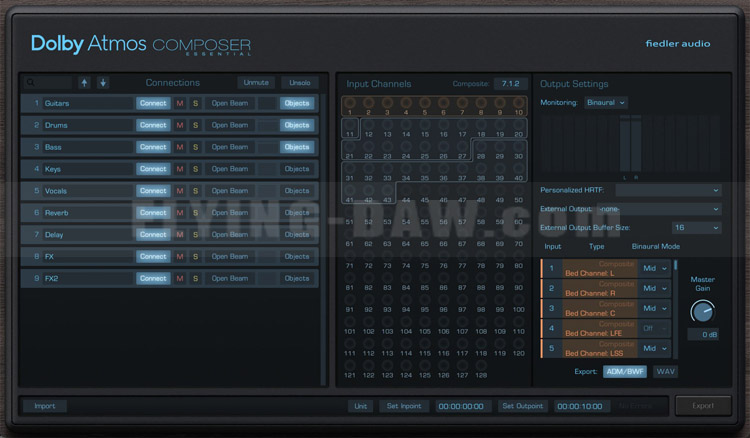Click the outpoint timecode 00:00:10:00 field
Screen dimensions: 750x438
point(580,406)
